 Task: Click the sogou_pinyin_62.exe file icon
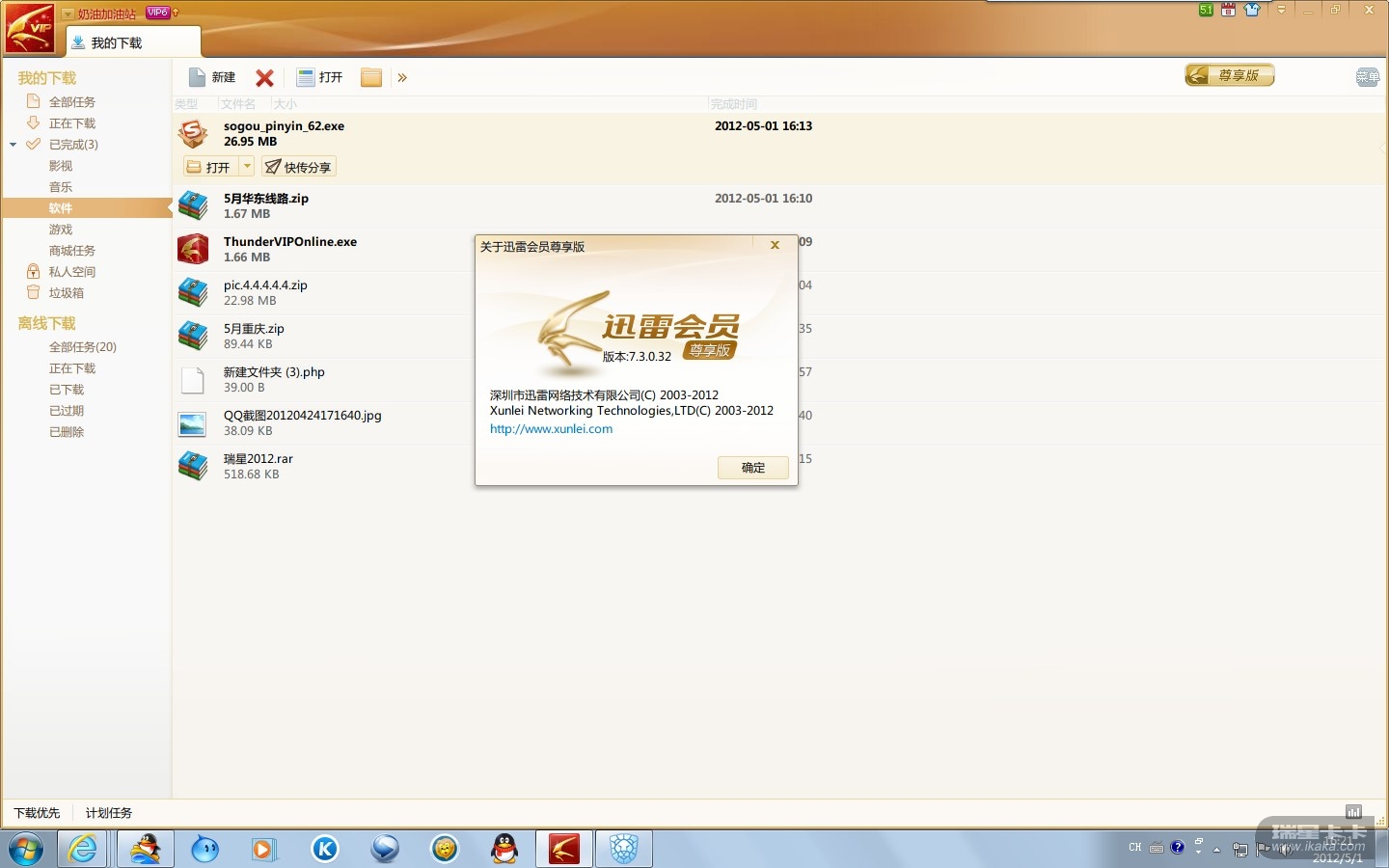coord(193,134)
